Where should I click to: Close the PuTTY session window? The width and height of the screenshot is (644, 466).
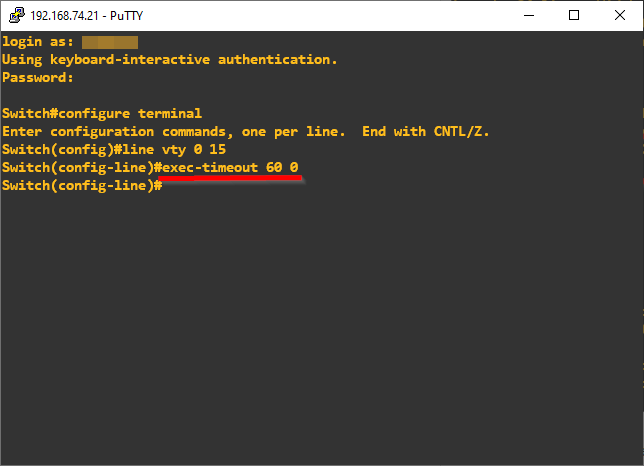[x=620, y=15]
